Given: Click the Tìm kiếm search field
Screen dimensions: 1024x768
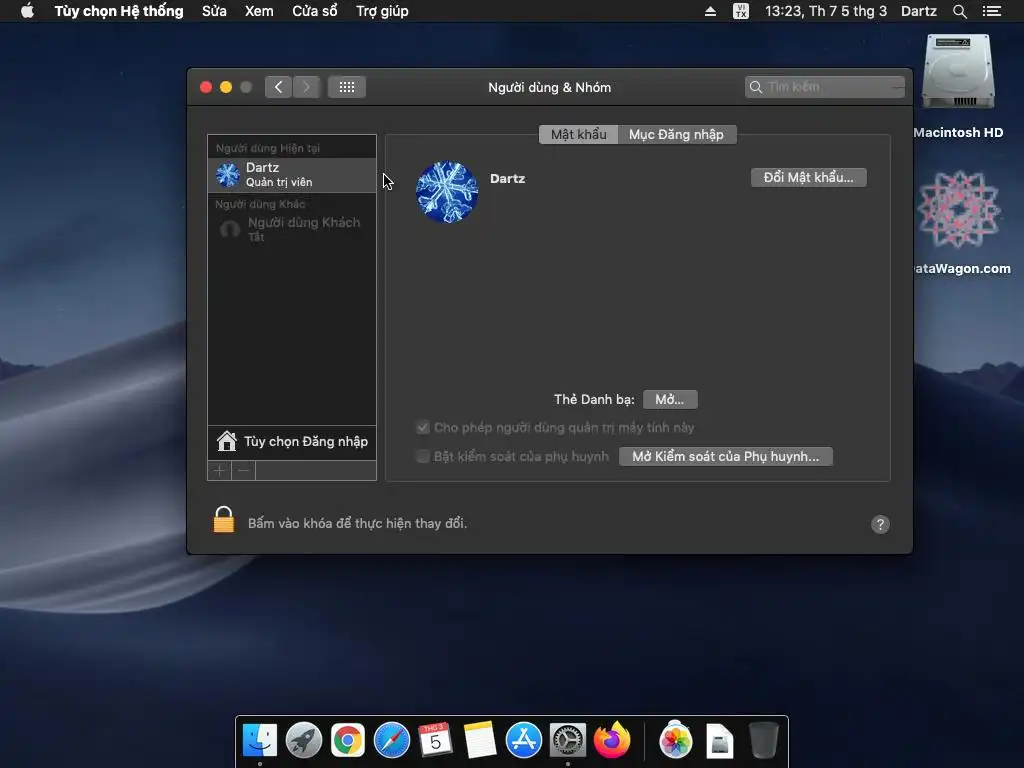Looking at the screenshot, I should click(x=825, y=87).
